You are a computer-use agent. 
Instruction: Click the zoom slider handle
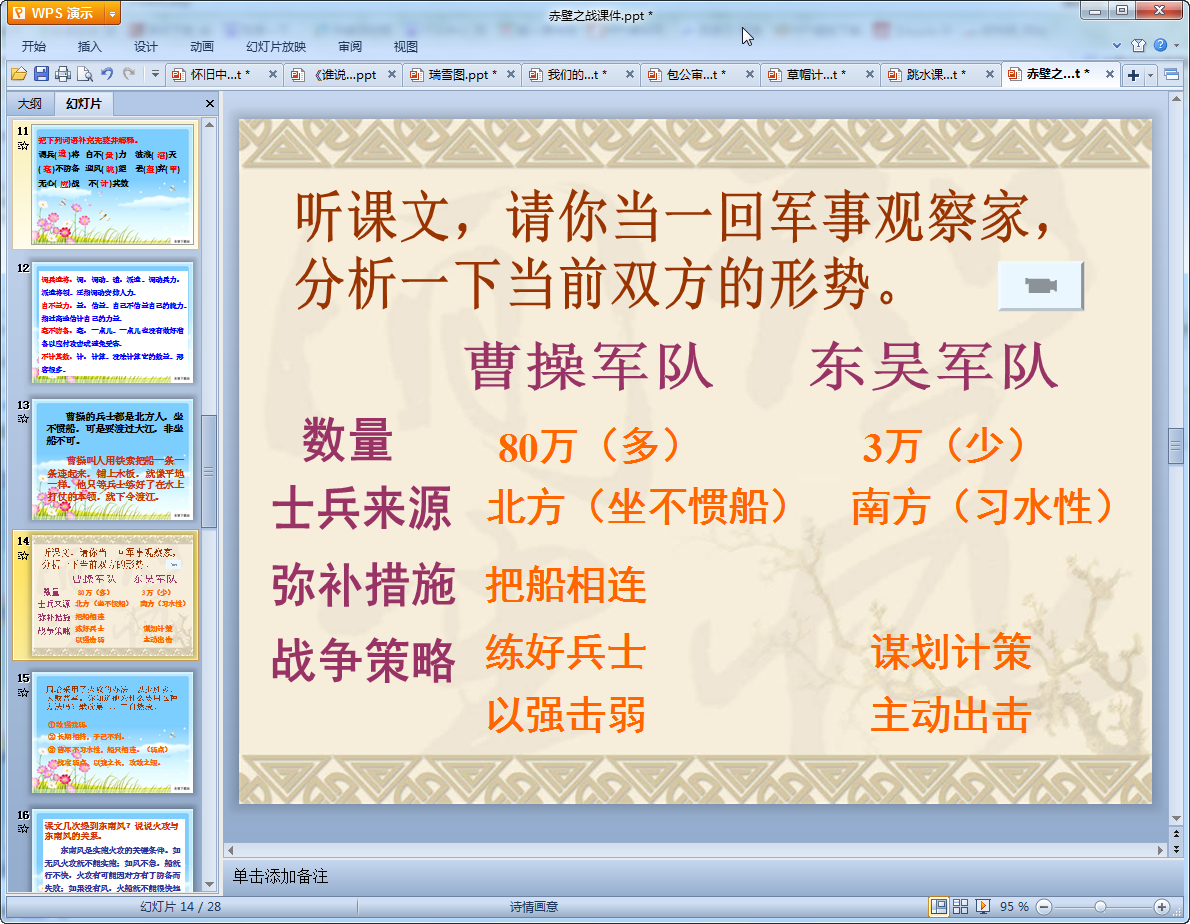[1100, 907]
